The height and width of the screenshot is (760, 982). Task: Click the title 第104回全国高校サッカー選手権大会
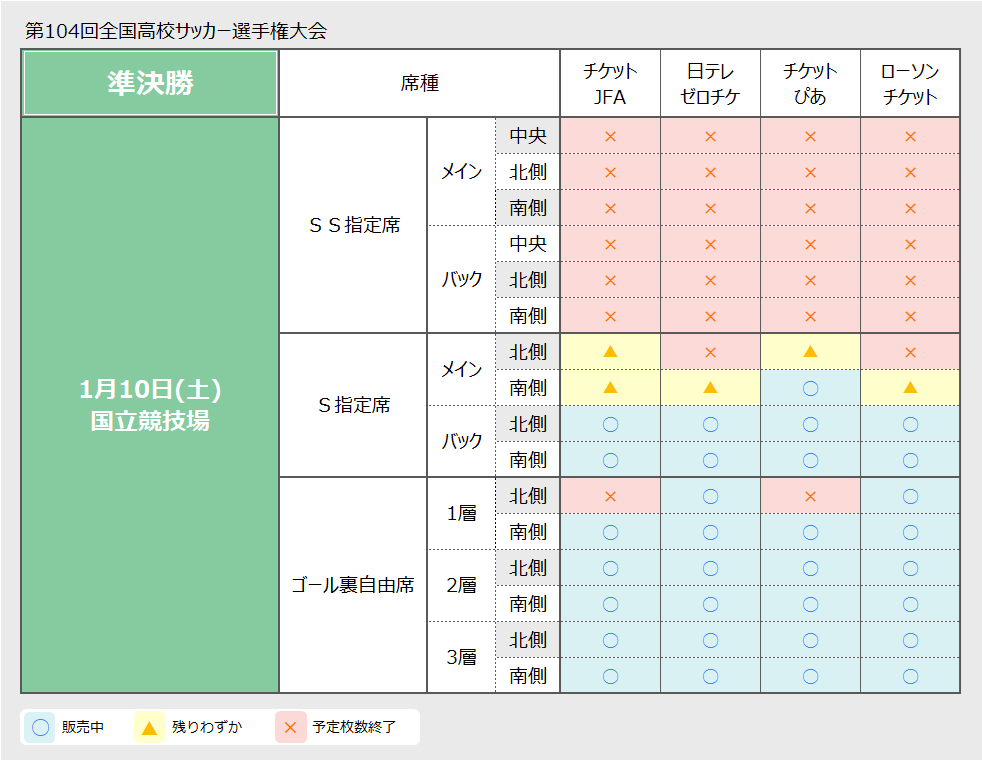pos(176,31)
